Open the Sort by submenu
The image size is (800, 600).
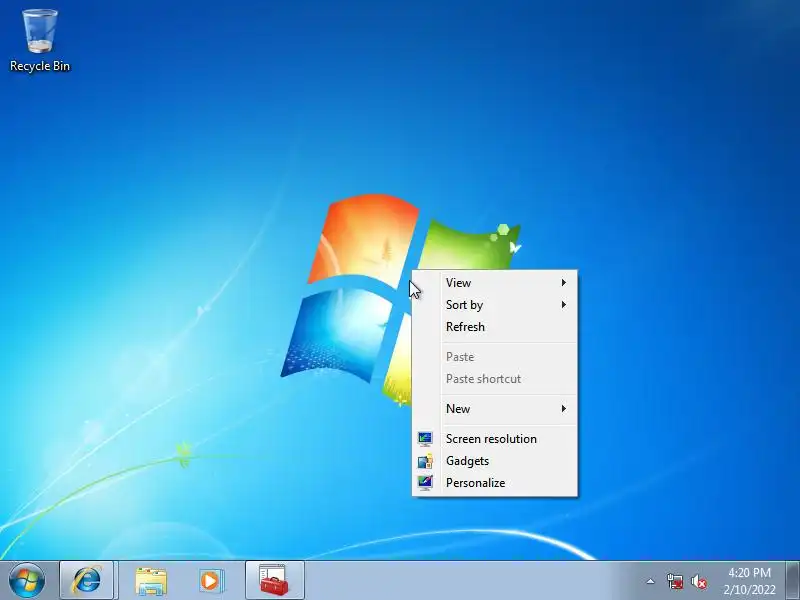click(495, 305)
